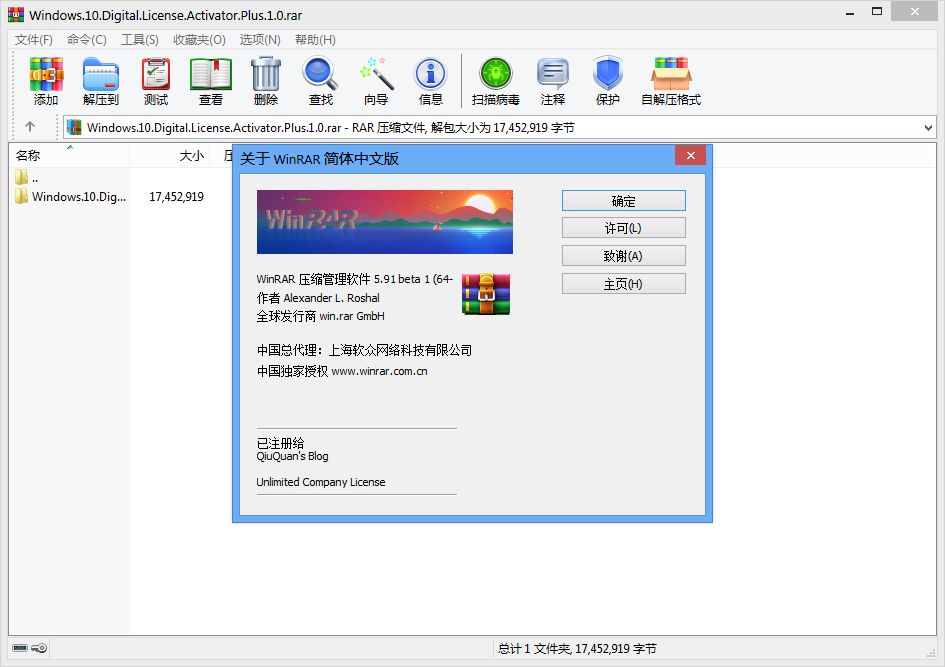The image size is (945, 667).
Task: Go up one folder level arrow
Action: [x=30, y=127]
